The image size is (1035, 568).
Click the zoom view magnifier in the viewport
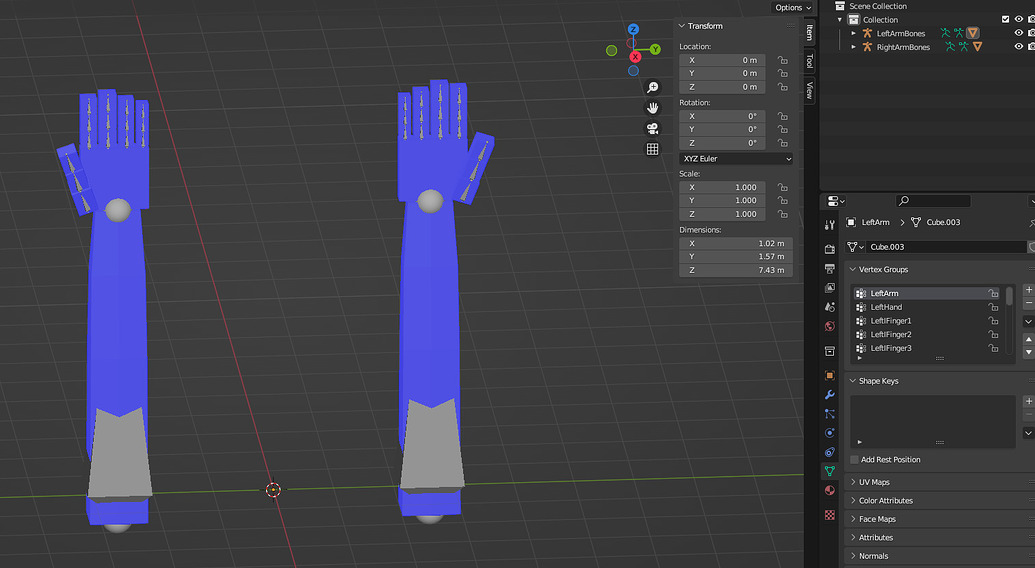(652, 88)
